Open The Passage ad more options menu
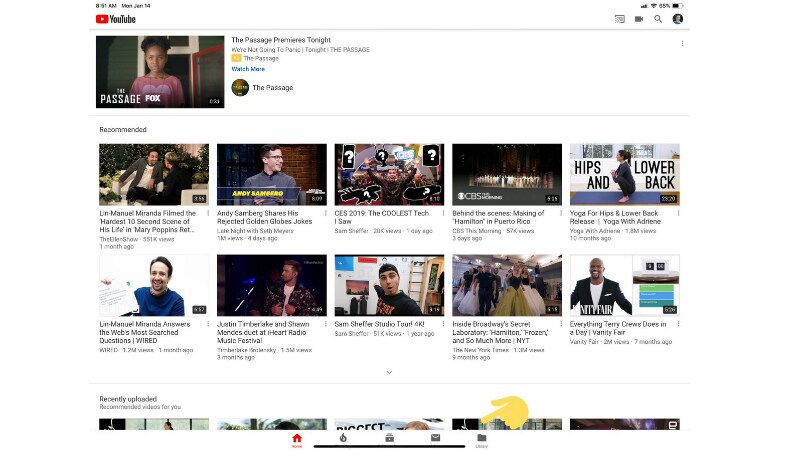Viewport: 800px width, 450px height. pyautogui.click(x=682, y=43)
